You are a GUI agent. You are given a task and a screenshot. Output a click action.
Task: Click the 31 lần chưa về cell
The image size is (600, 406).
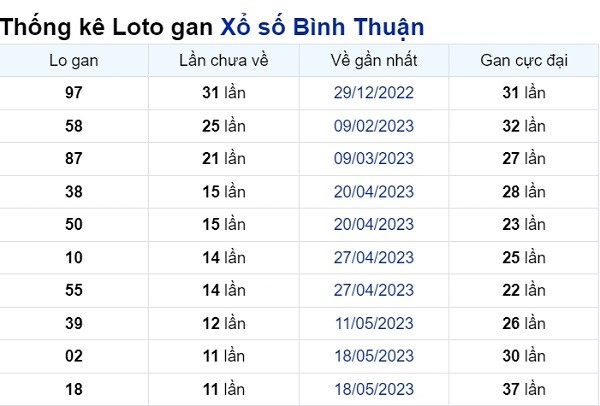click(x=224, y=93)
